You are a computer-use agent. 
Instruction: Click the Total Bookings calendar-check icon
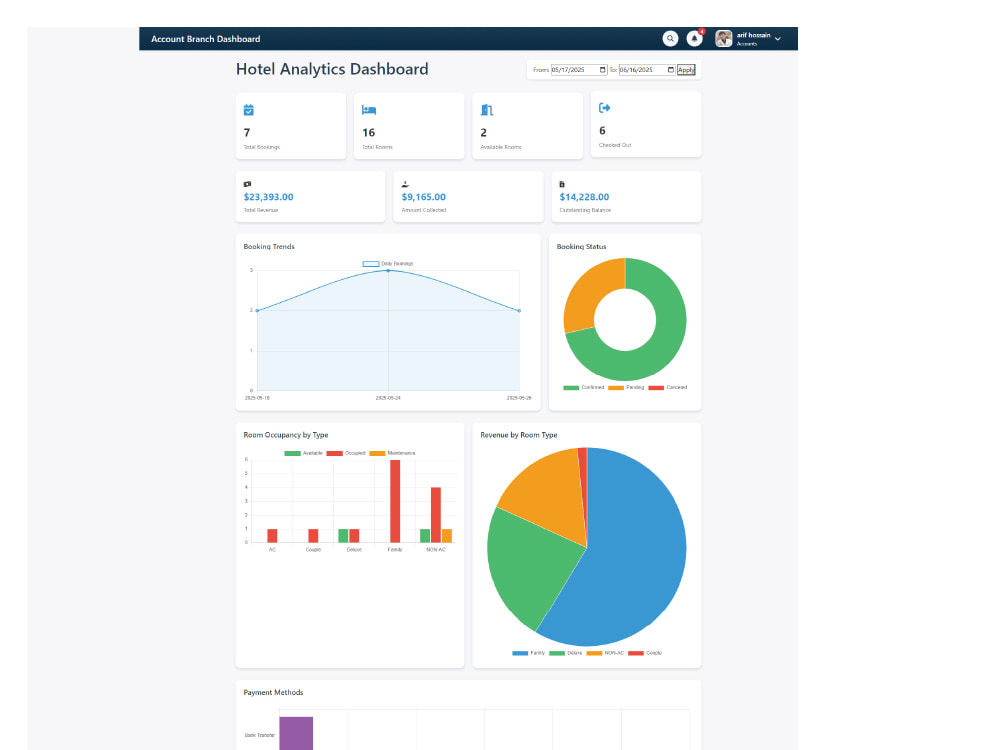click(249, 110)
